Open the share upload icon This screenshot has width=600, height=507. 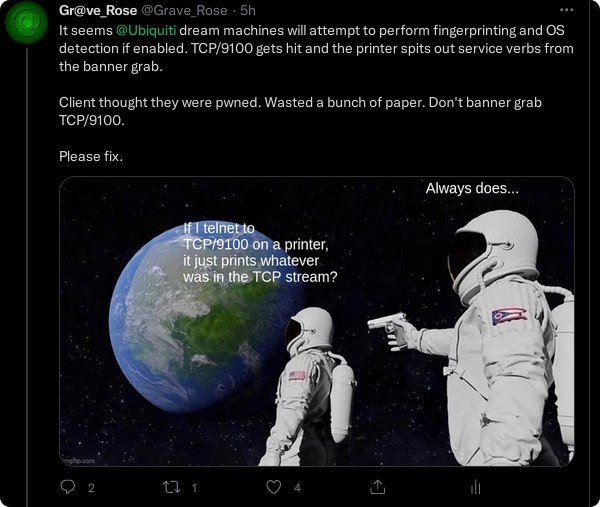[378, 487]
